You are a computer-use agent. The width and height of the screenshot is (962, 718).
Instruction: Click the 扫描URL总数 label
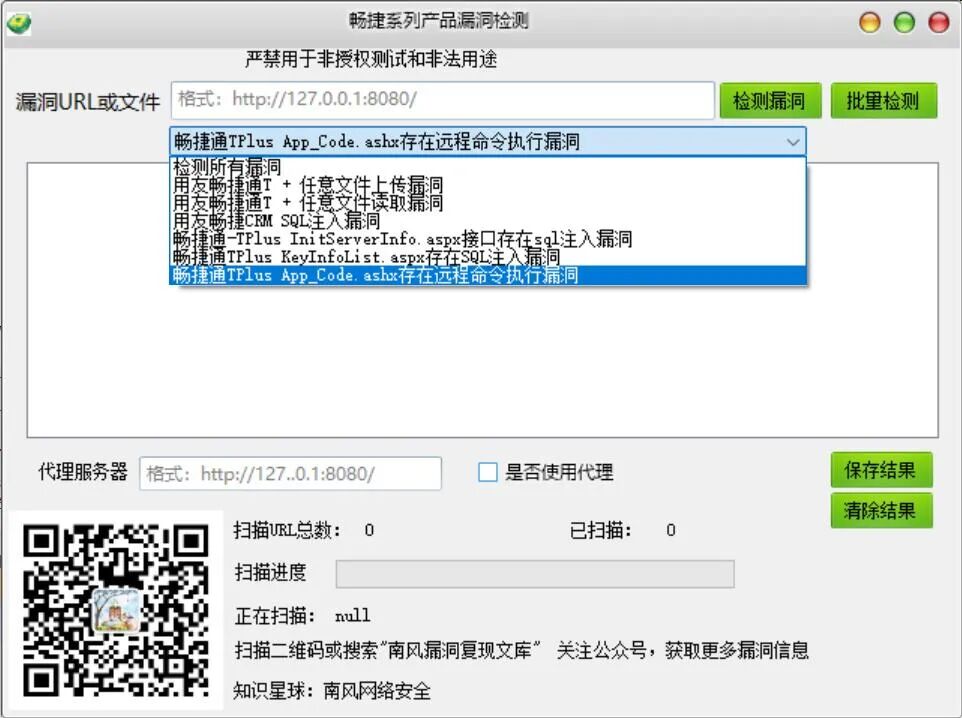[x=287, y=530]
